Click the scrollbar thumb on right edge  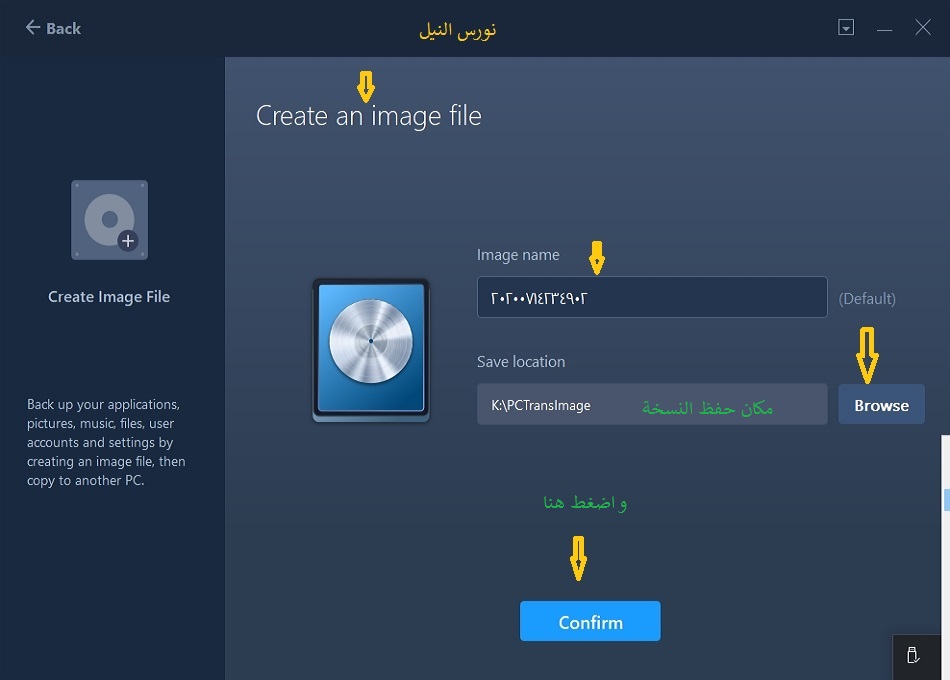tap(946, 498)
